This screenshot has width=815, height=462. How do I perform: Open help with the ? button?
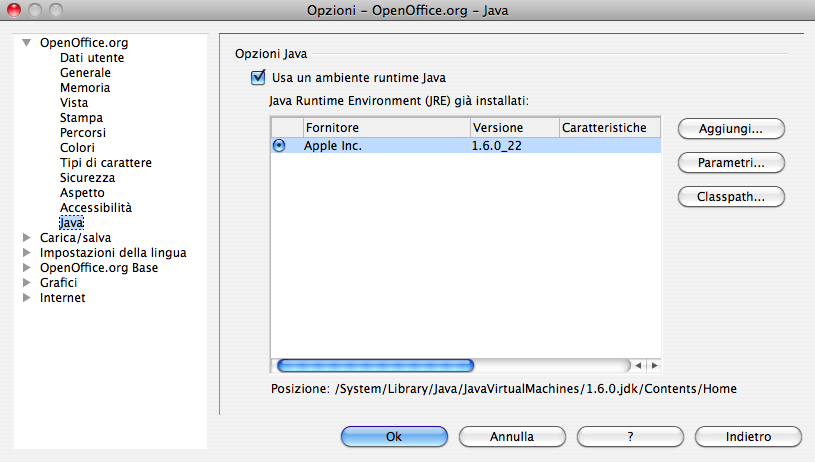click(629, 437)
